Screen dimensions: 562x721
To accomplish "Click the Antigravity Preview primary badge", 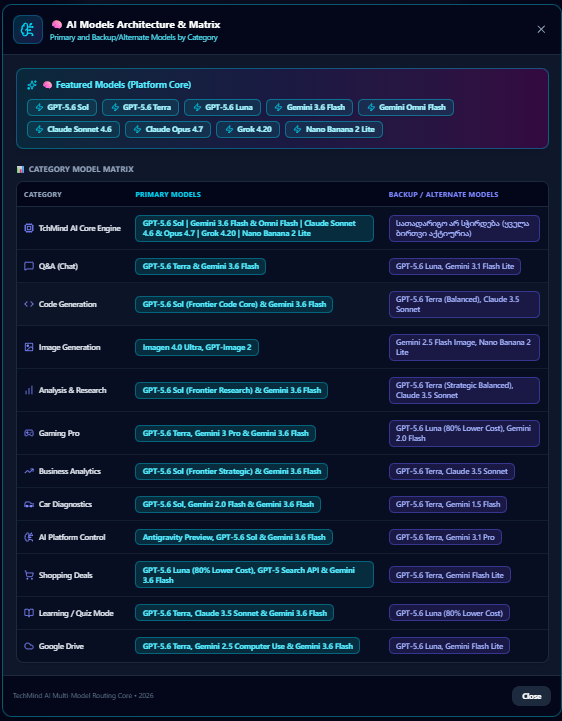I will point(234,537).
